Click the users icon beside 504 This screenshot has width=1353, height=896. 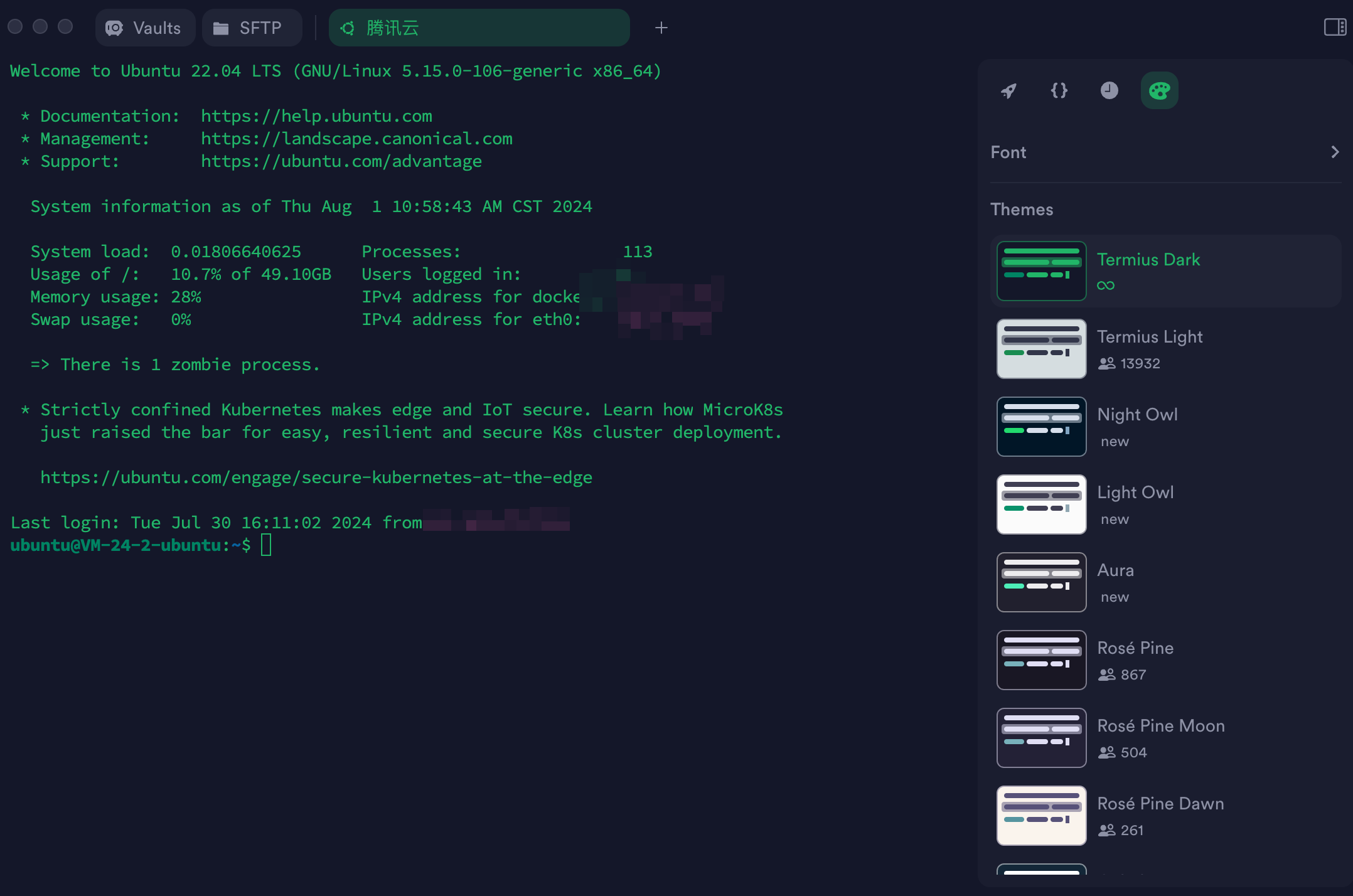point(1106,752)
